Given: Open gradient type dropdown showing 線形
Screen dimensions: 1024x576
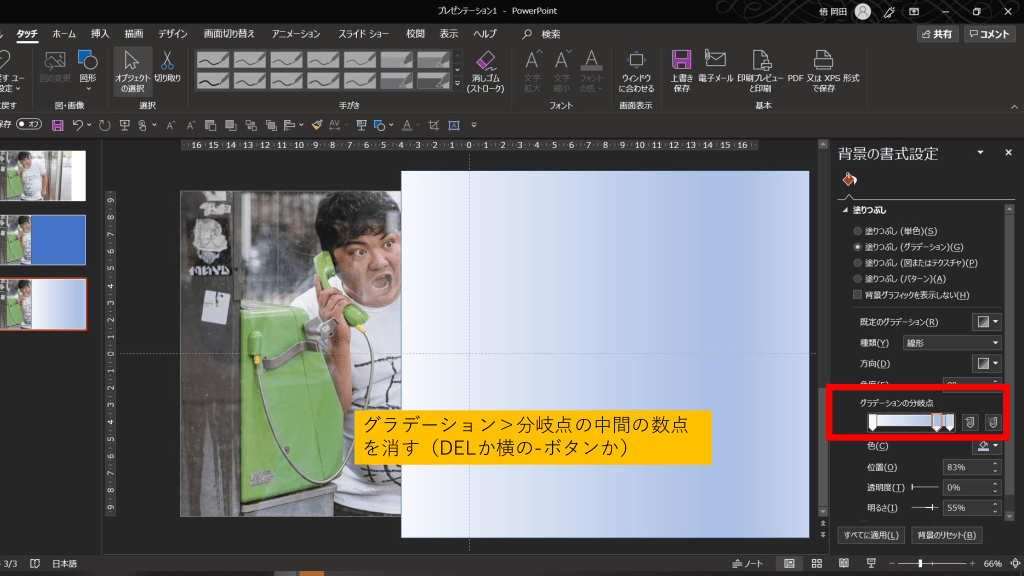Looking at the screenshot, I should pyautogui.click(x=951, y=343).
